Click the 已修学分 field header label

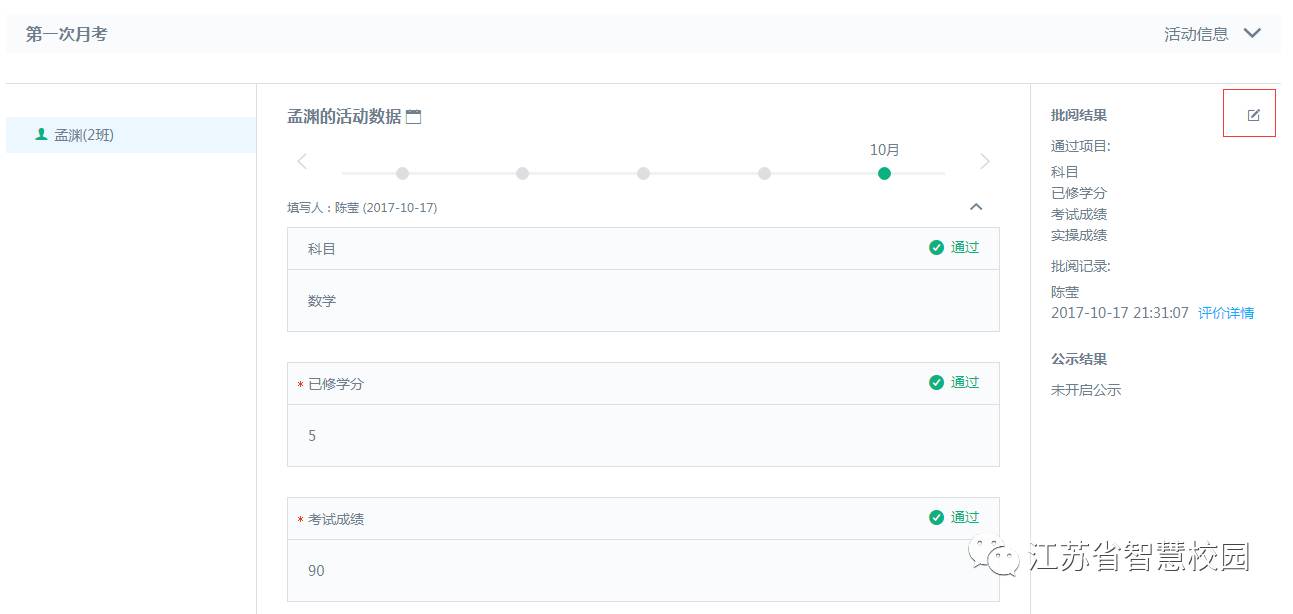pyautogui.click(x=336, y=384)
